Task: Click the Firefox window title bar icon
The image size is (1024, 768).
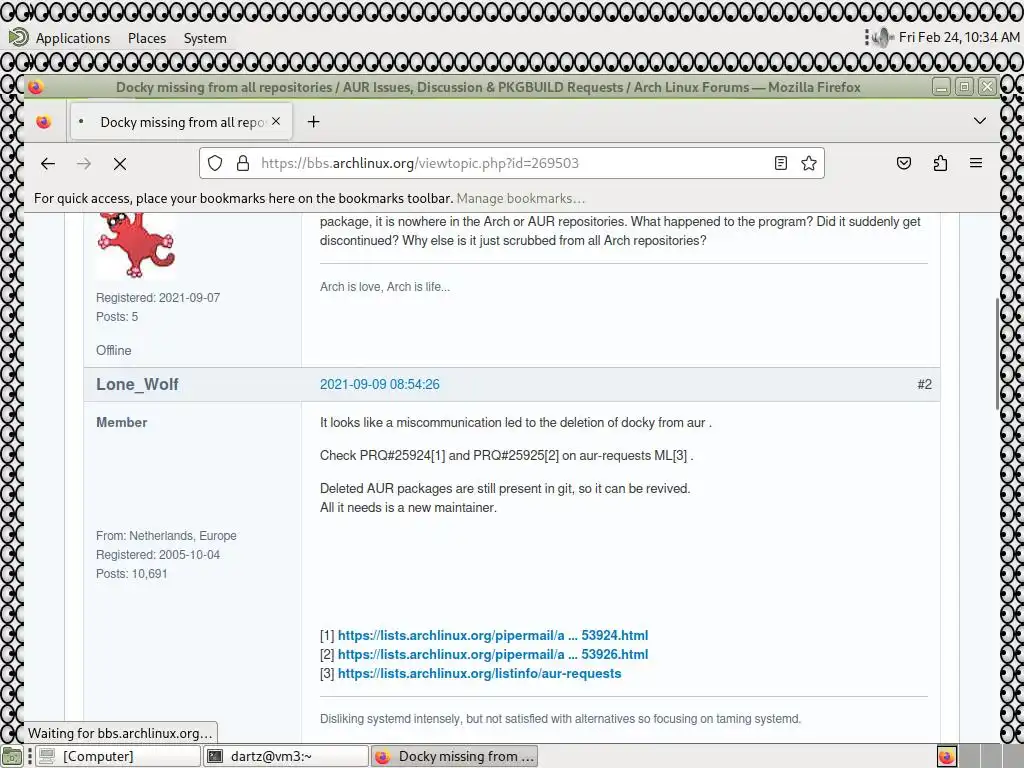Action: tap(36, 87)
